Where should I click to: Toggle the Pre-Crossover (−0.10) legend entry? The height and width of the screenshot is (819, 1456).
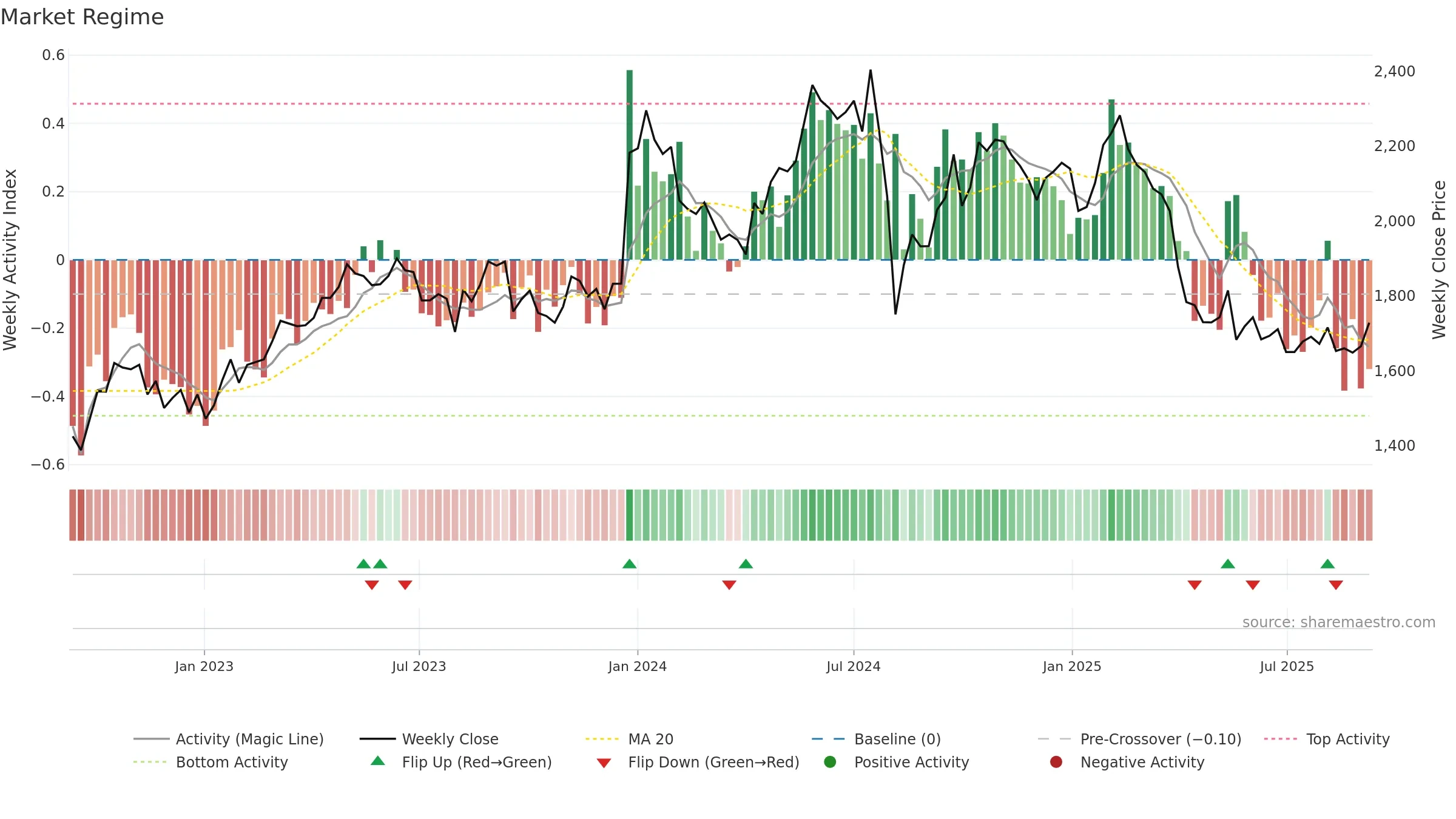pyautogui.click(x=1139, y=739)
